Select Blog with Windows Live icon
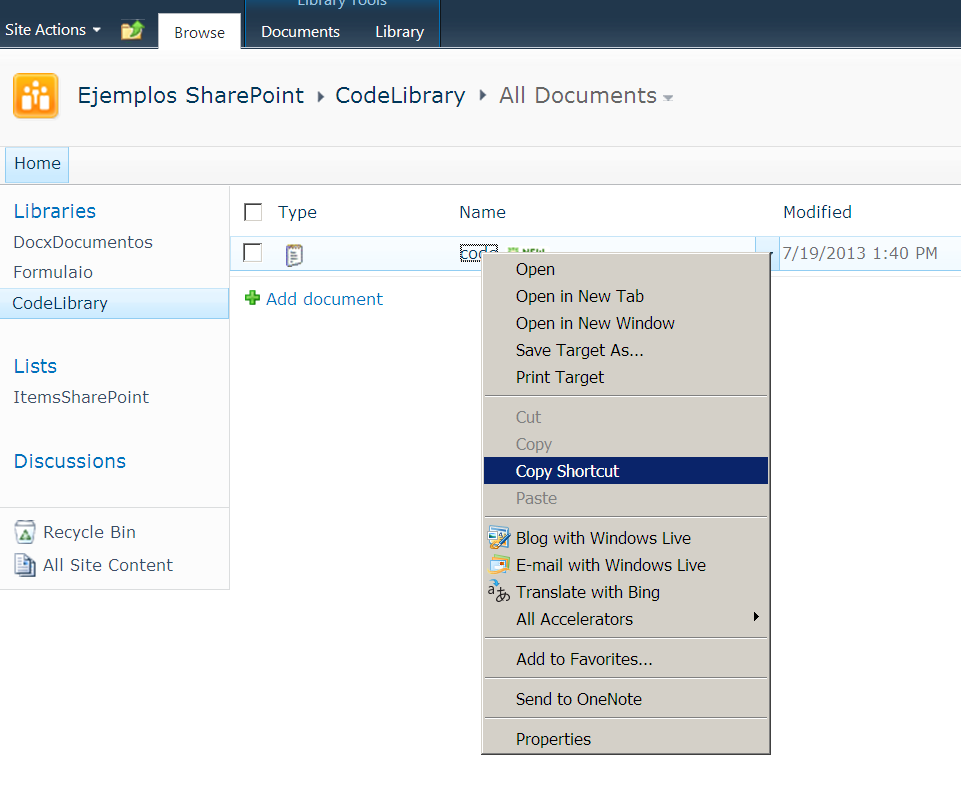 (498, 538)
